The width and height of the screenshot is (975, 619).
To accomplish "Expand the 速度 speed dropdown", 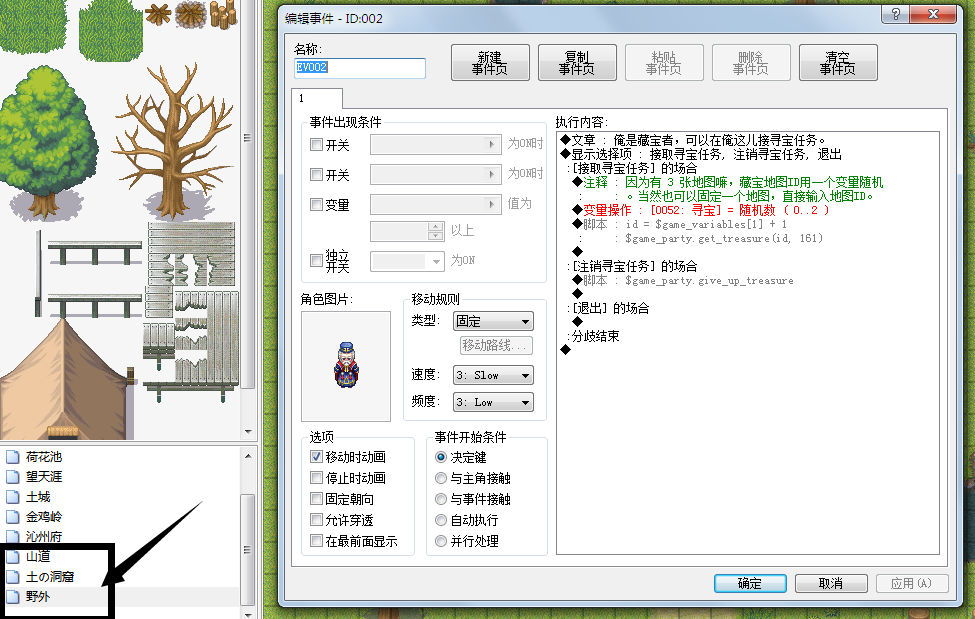I will click(493, 376).
